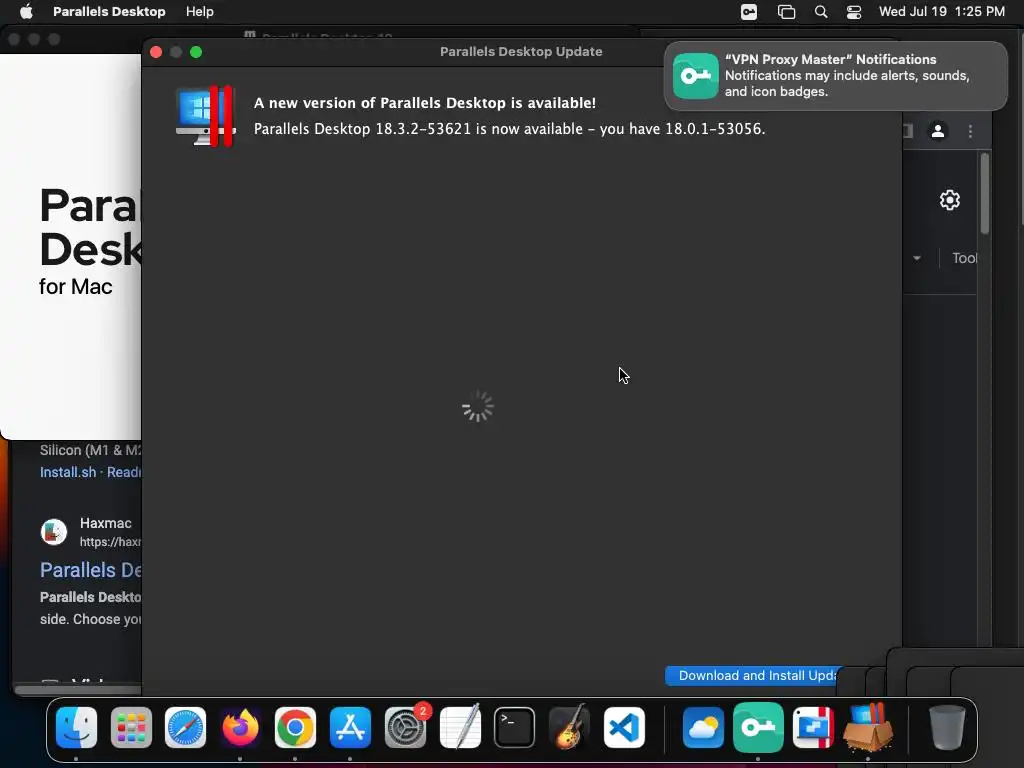Open the Parallels Desktop menu
1024x768 pixels.
point(109,12)
